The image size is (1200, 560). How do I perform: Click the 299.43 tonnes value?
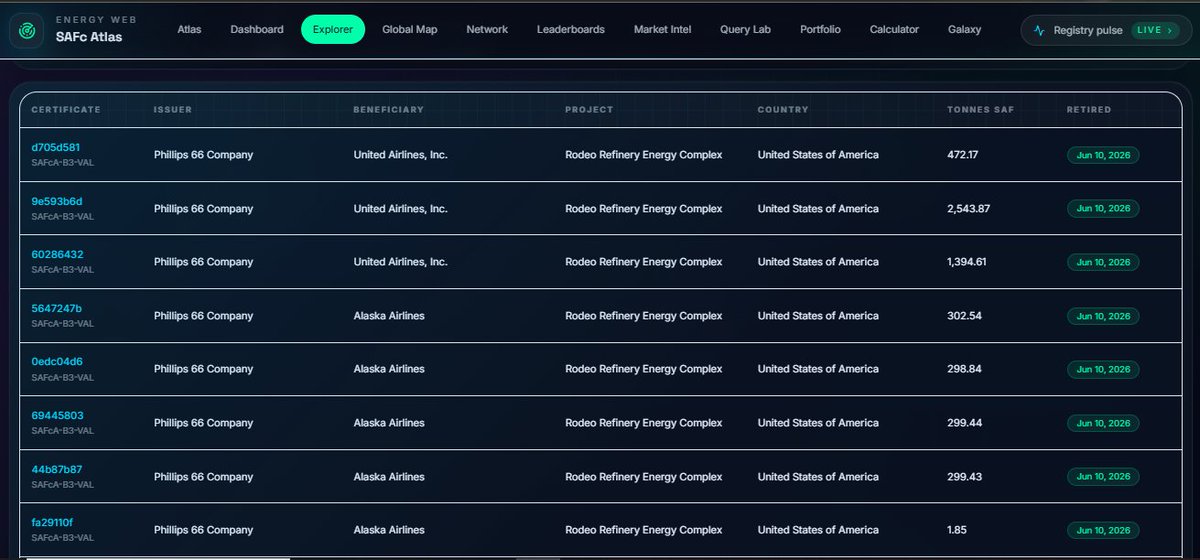pyautogui.click(x=965, y=477)
